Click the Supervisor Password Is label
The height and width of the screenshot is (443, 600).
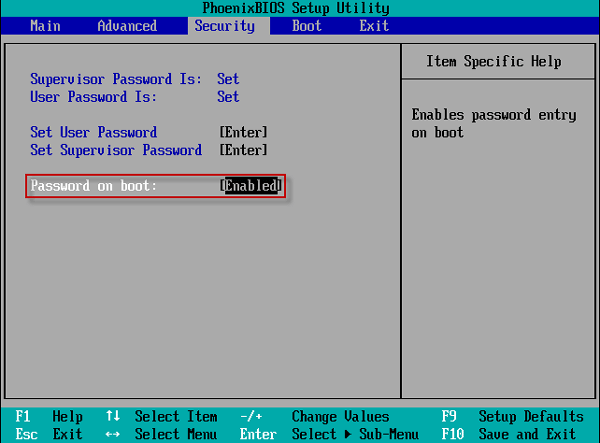pos(116,79)
